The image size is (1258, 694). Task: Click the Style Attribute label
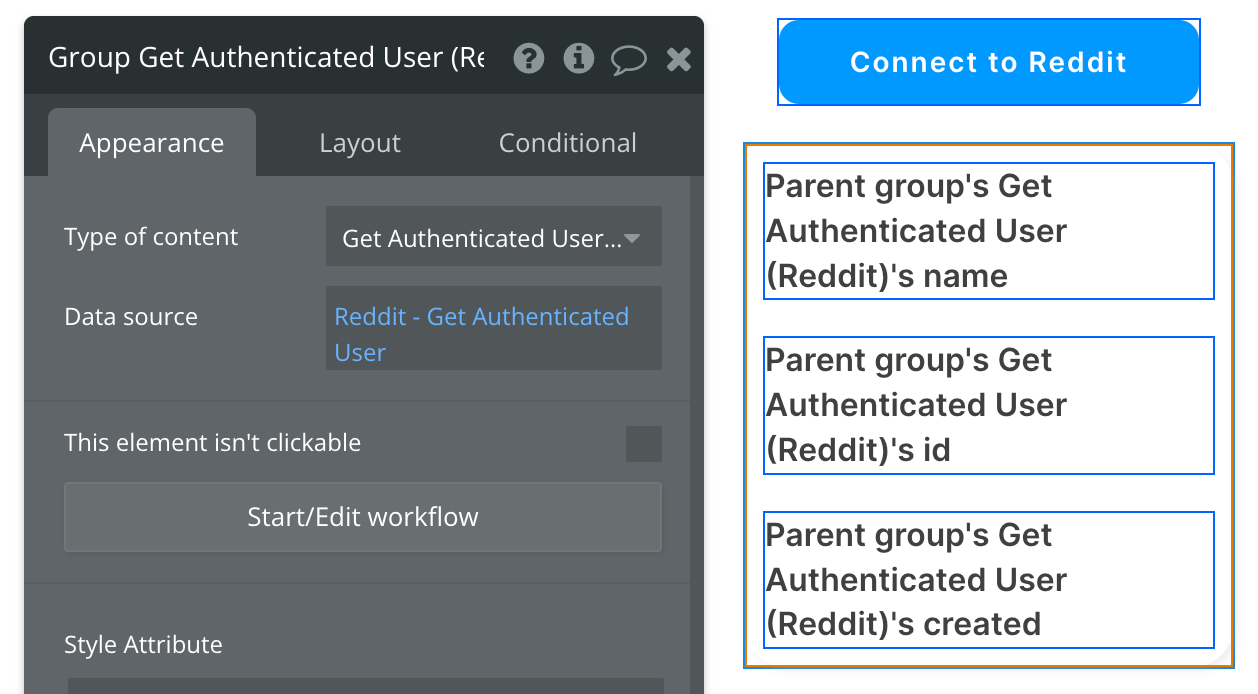143,645
